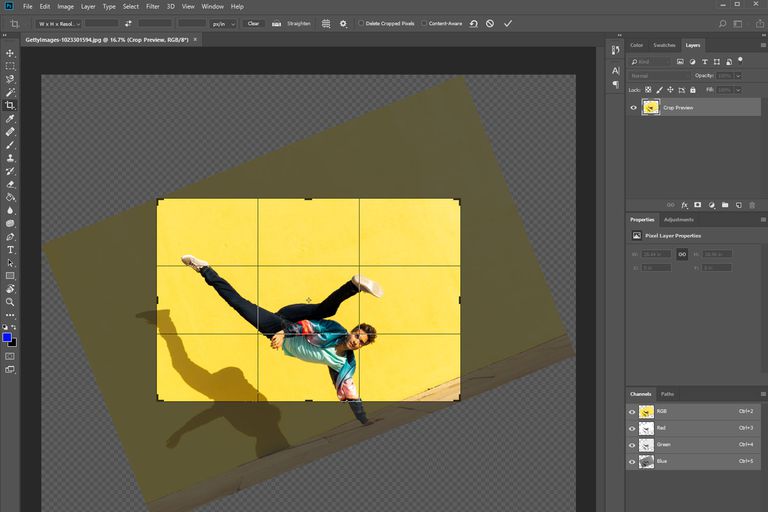Open the px/in units dropdown
The image size is (768, 512).
click(223, 24)
